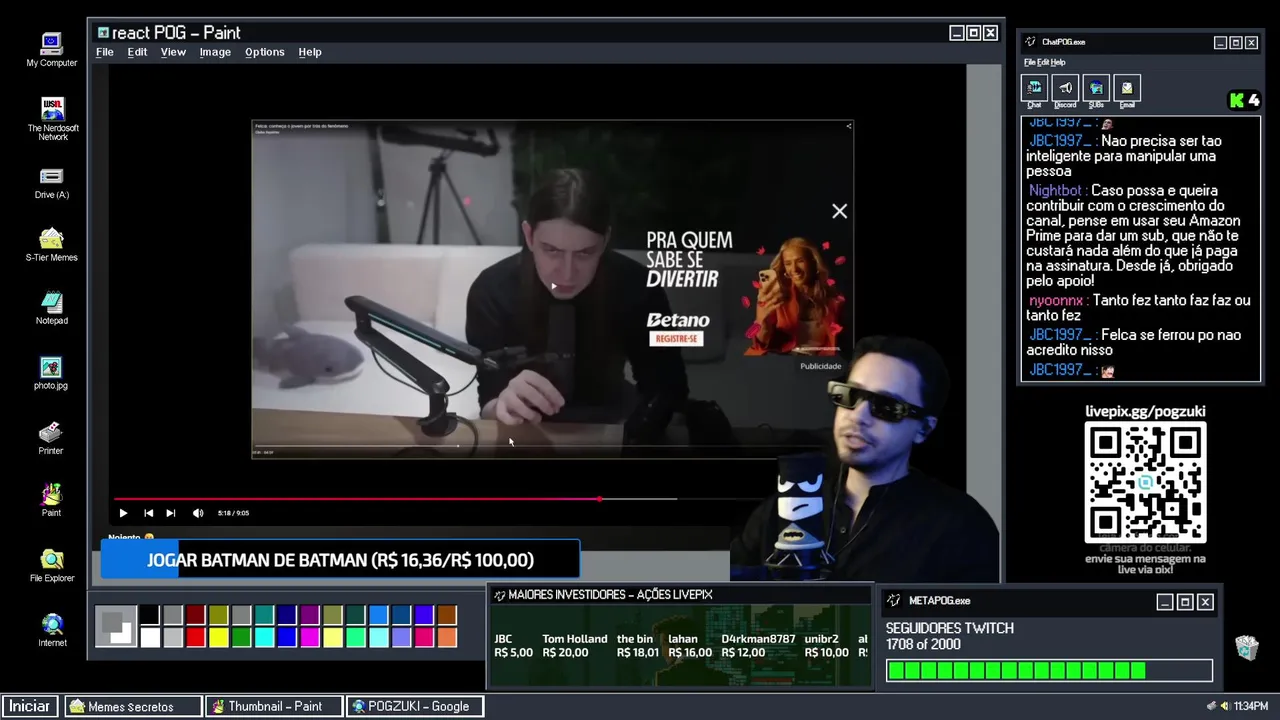The image size is (1280, 720).
Task: Click the livepix QR code
Action: tap(1145, 482)
